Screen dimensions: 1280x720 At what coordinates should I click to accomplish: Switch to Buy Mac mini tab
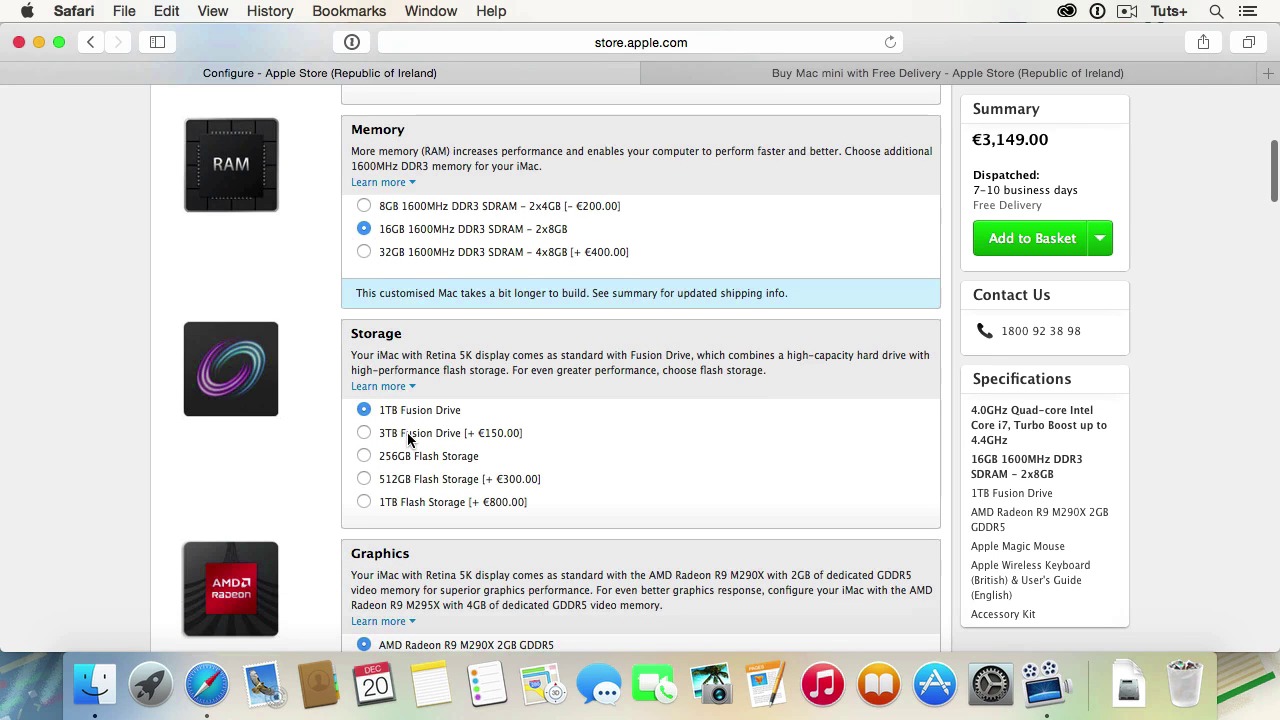coord(948,73)
